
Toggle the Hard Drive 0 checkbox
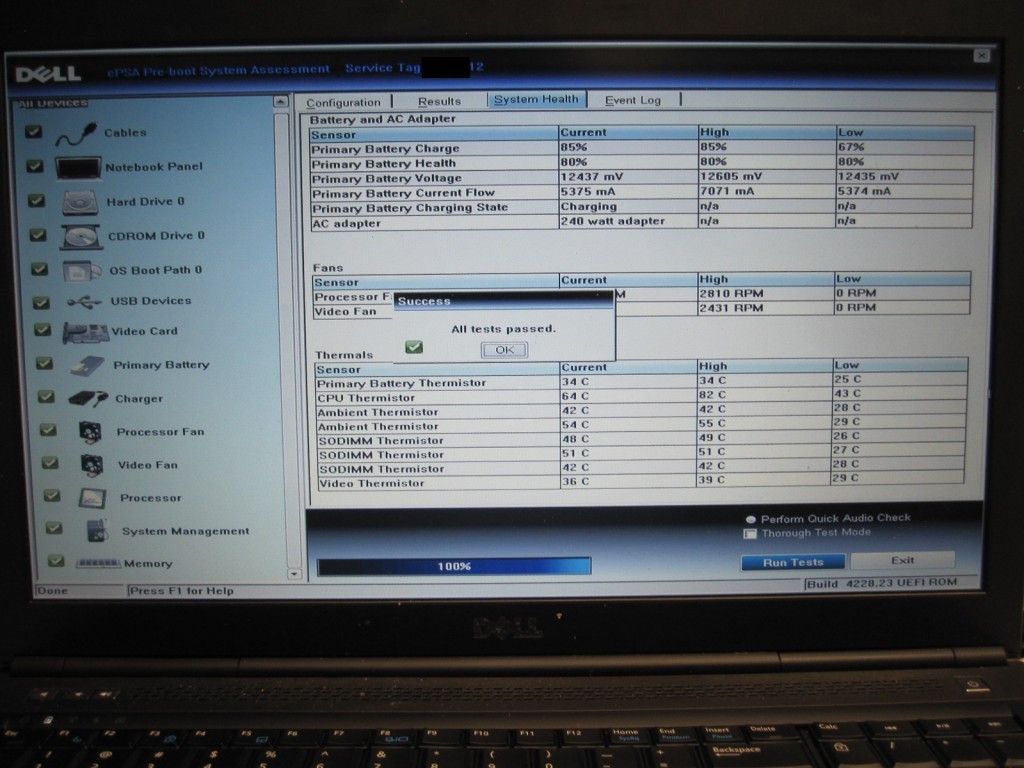[x=37, y=200]
